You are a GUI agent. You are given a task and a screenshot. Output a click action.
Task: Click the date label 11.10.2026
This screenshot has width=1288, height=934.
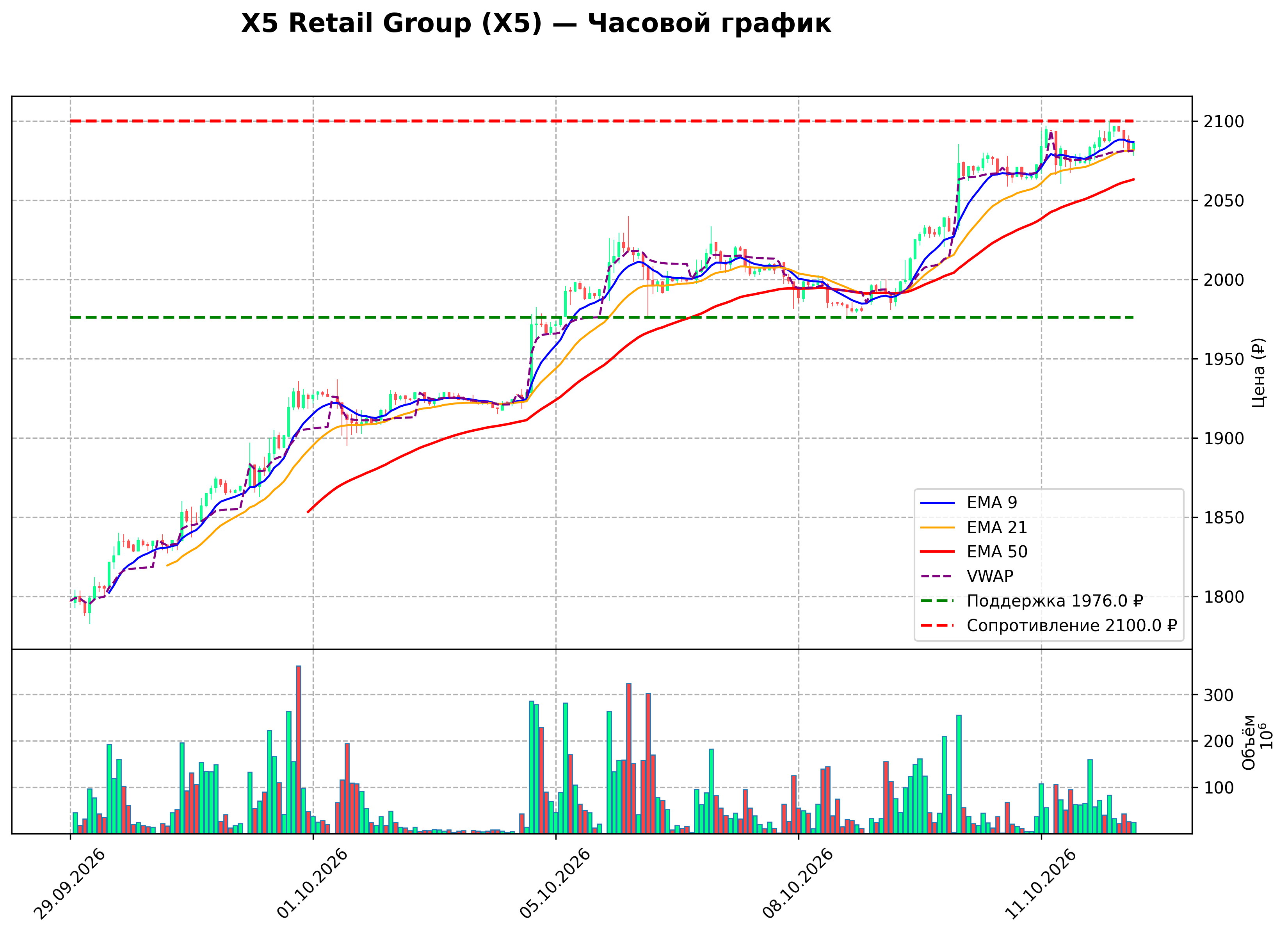tap(1041, 884)
